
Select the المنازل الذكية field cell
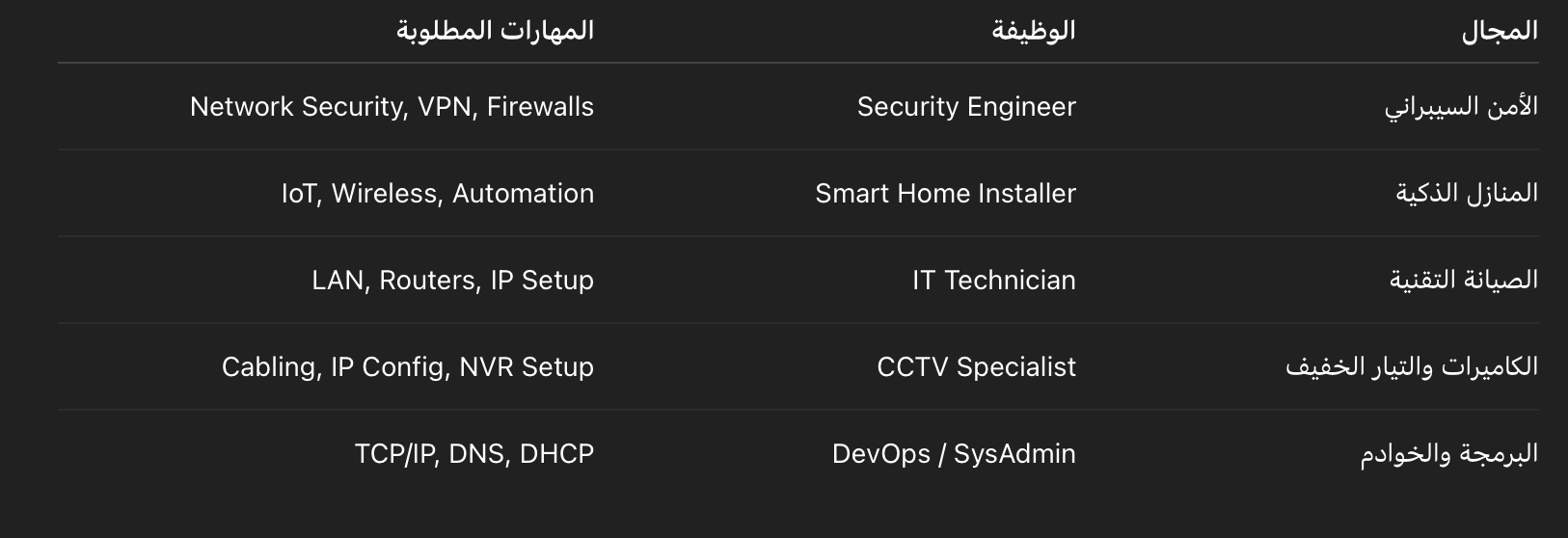coord(1467,194)
